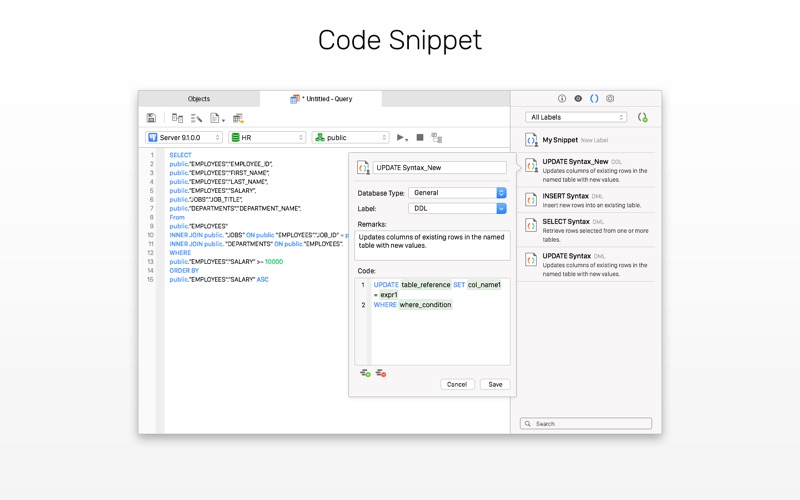Click the My Snippet file icon
The image size is (800, 500).
click(531, 140)
